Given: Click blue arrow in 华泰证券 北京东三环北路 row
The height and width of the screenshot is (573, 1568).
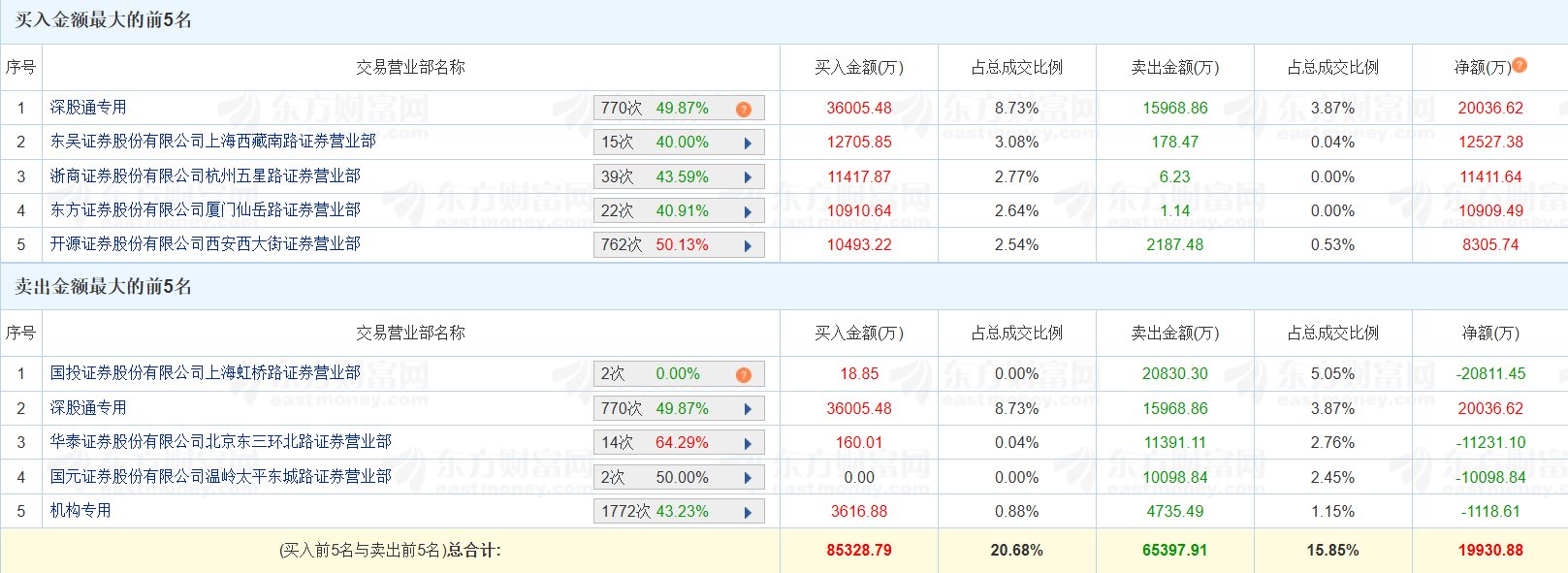Looking at the screenshot, I should coord(748,444).
